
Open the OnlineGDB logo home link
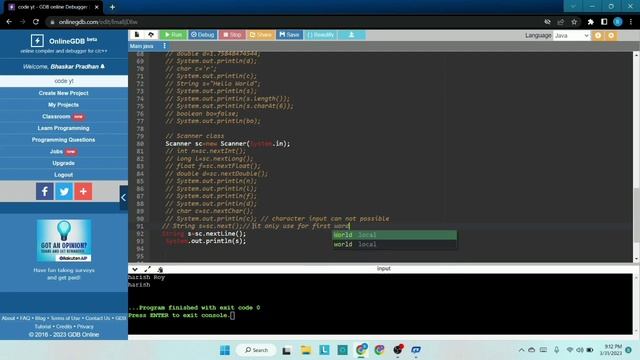(64, 41)
